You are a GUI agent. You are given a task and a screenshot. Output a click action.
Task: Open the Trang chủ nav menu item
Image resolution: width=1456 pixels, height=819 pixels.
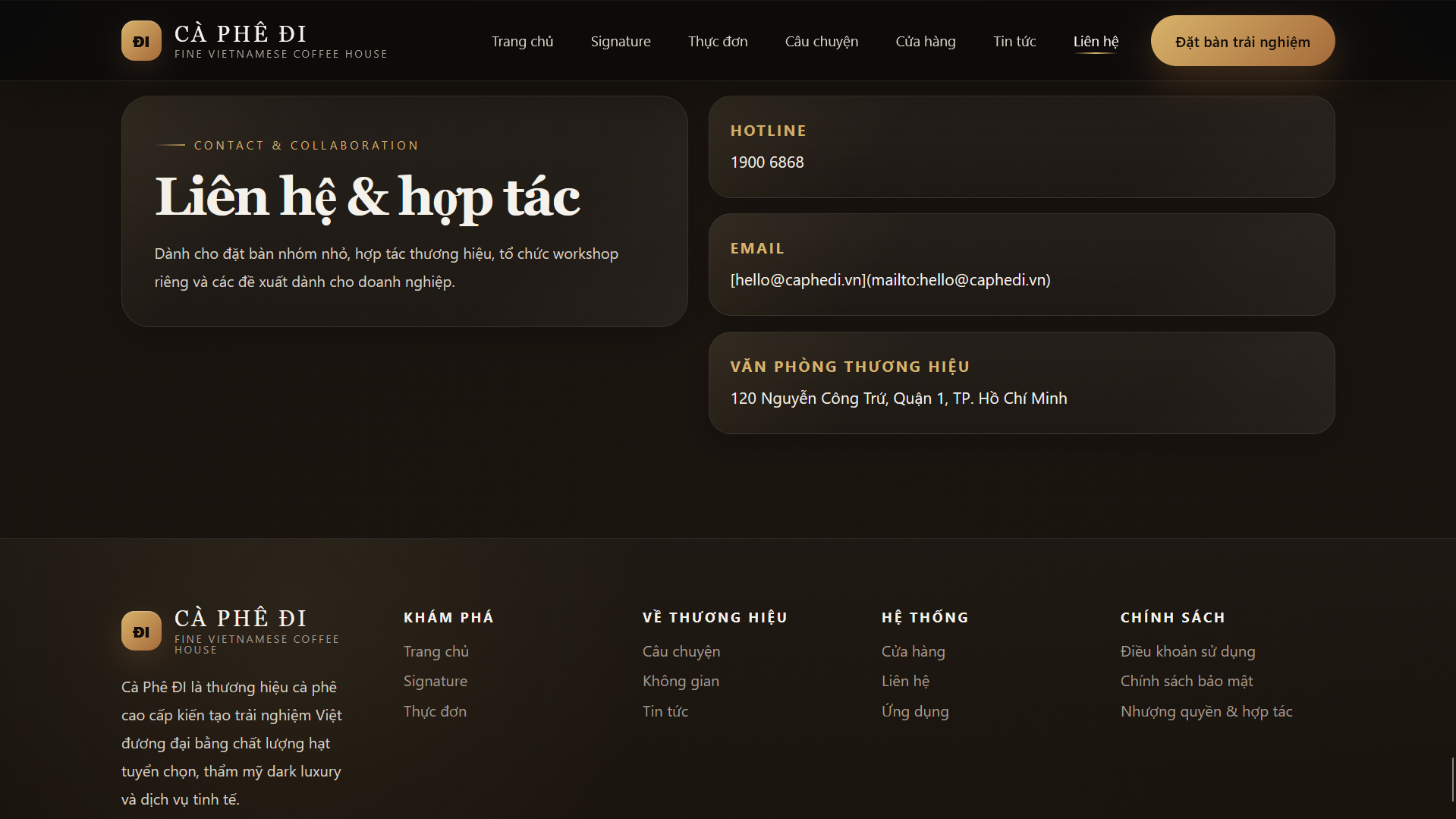click(x=522, y=42)
